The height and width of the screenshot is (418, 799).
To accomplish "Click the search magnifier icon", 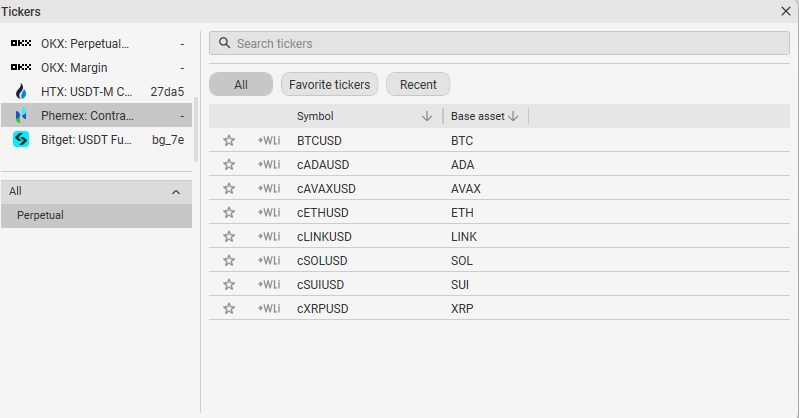I will coord(224,44).
